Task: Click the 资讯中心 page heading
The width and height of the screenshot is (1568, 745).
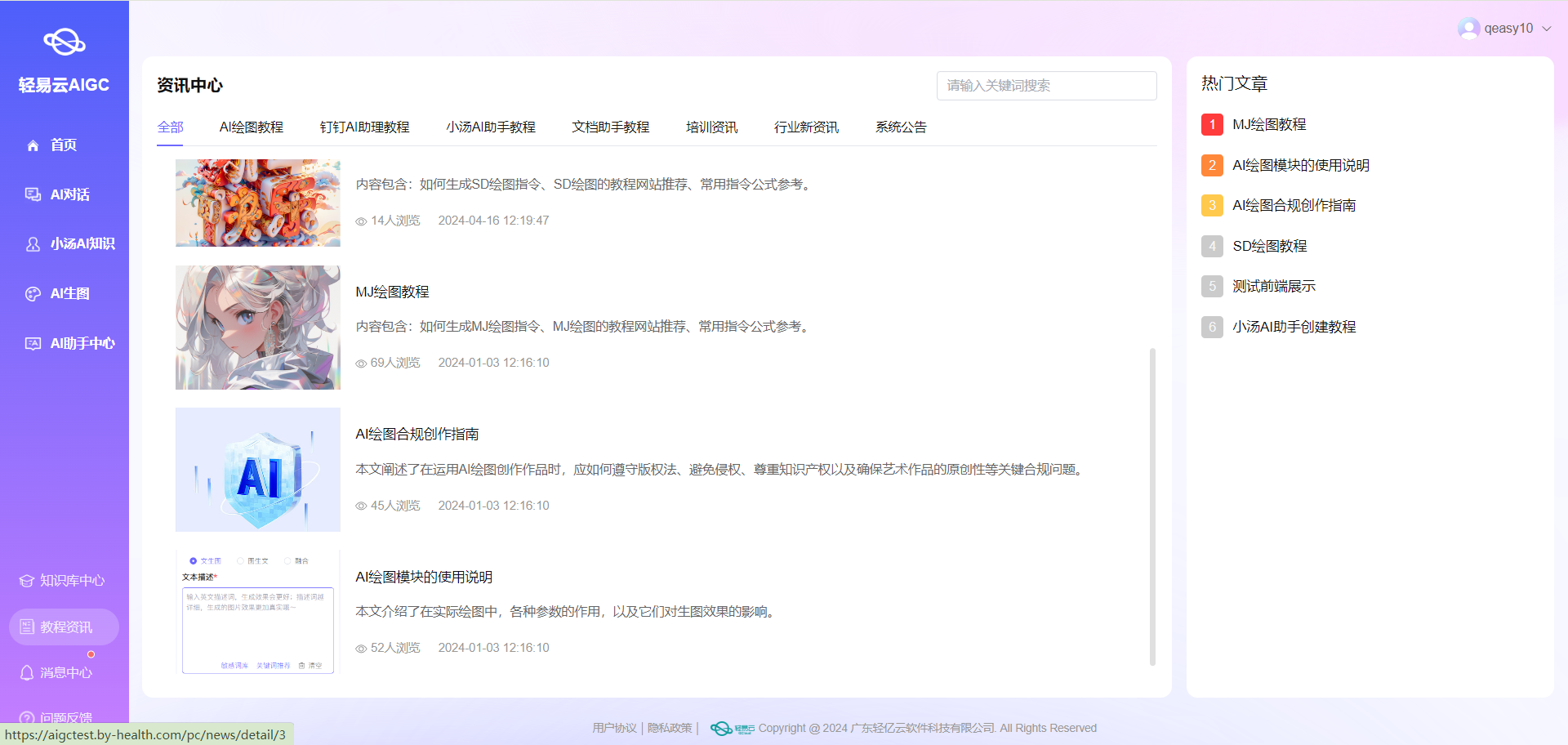Action: click(x=189, y=85)
